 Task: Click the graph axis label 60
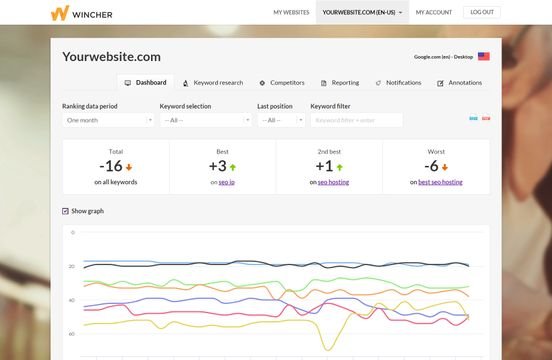click(72, 334)
